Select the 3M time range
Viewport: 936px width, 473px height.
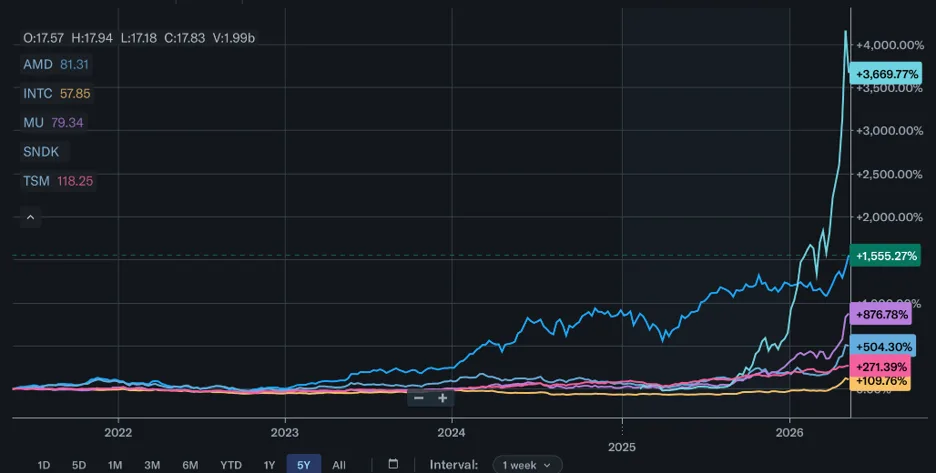152,465
